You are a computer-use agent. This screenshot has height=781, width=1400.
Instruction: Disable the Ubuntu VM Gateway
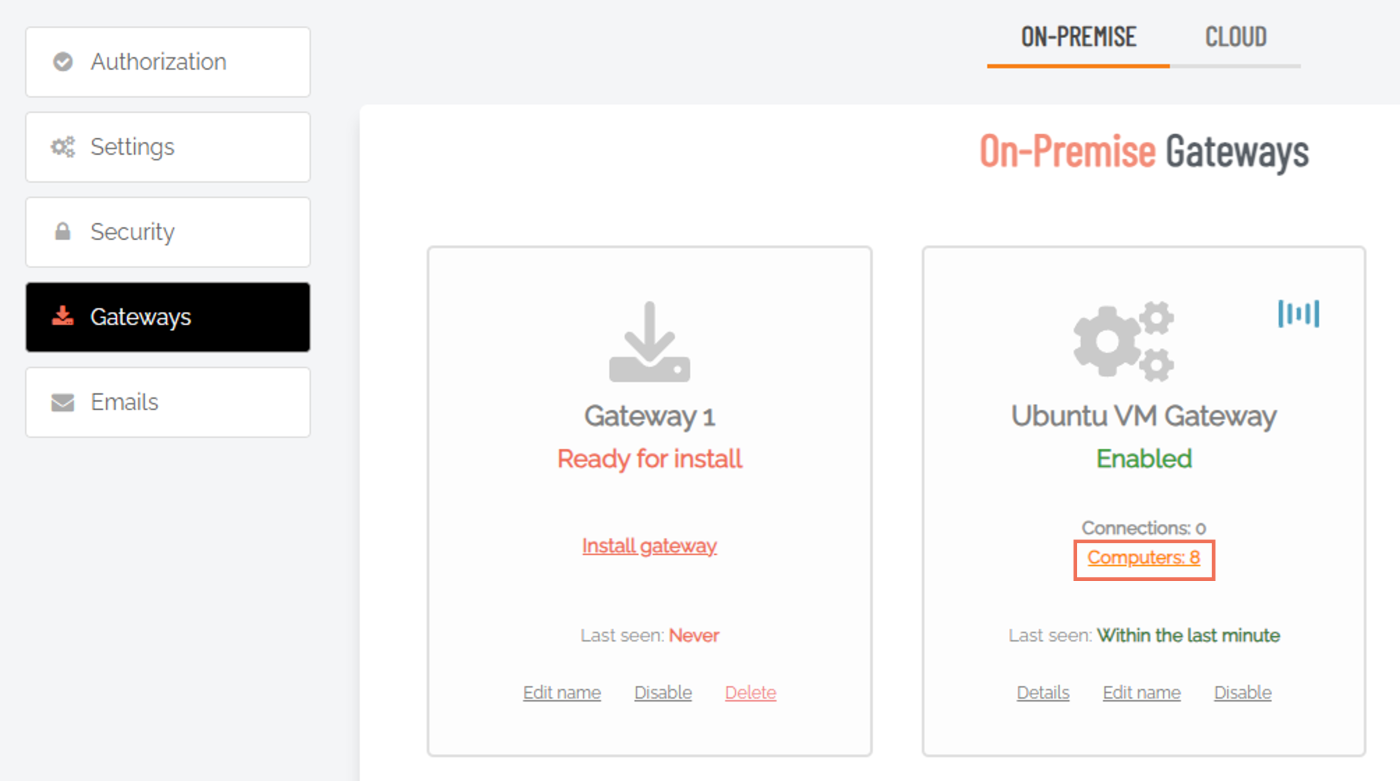[1243, 693]
